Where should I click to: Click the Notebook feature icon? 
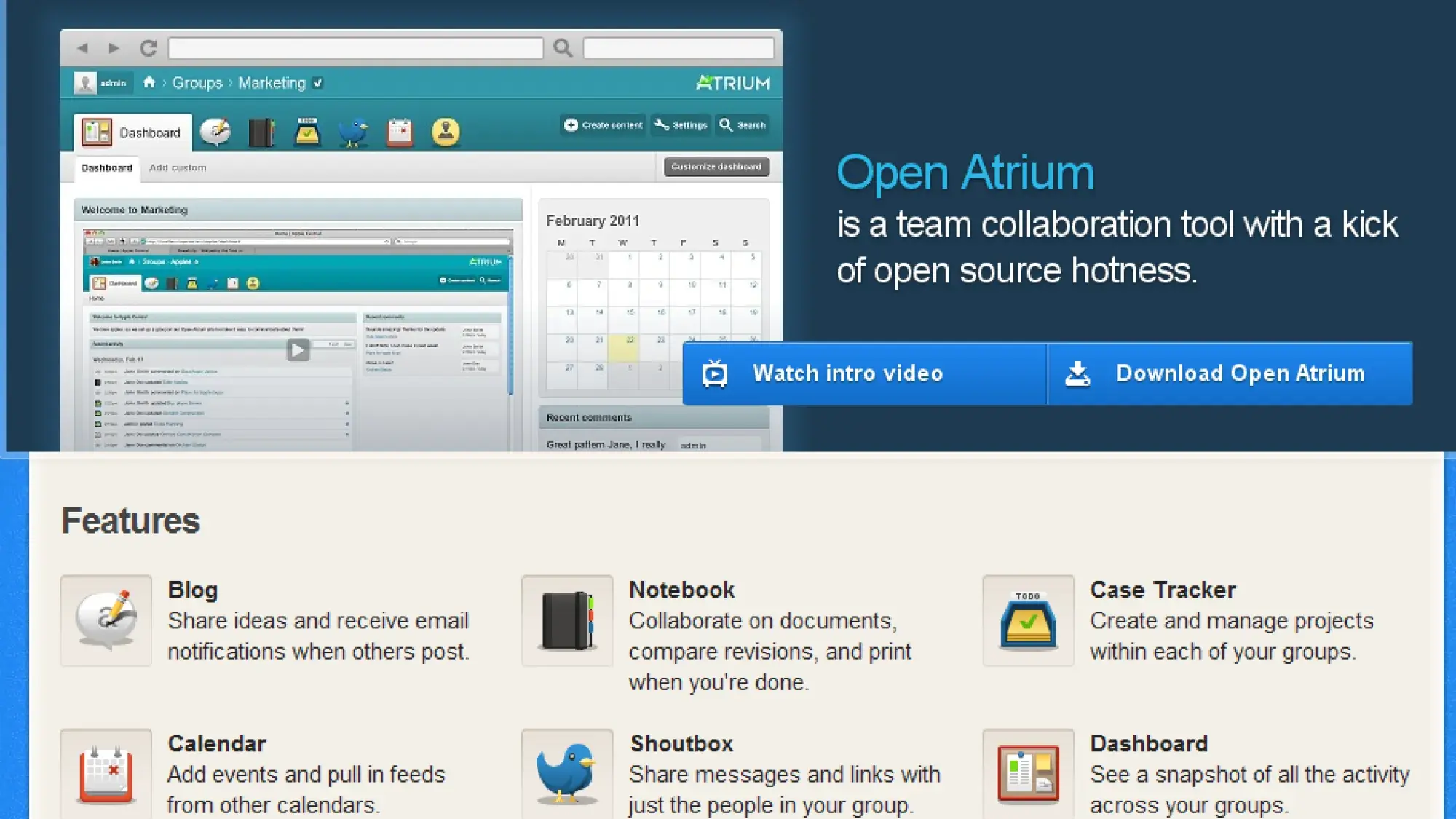567,620
